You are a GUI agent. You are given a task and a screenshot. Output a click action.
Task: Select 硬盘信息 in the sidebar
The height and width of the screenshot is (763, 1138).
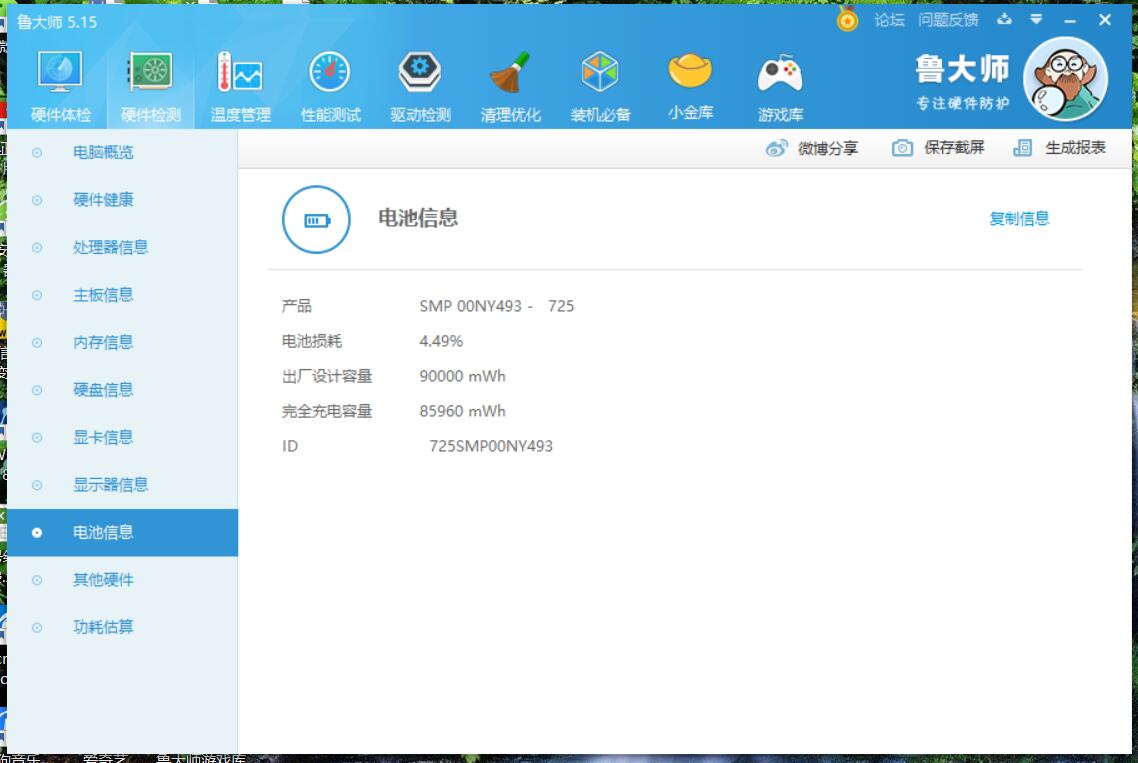103,390
